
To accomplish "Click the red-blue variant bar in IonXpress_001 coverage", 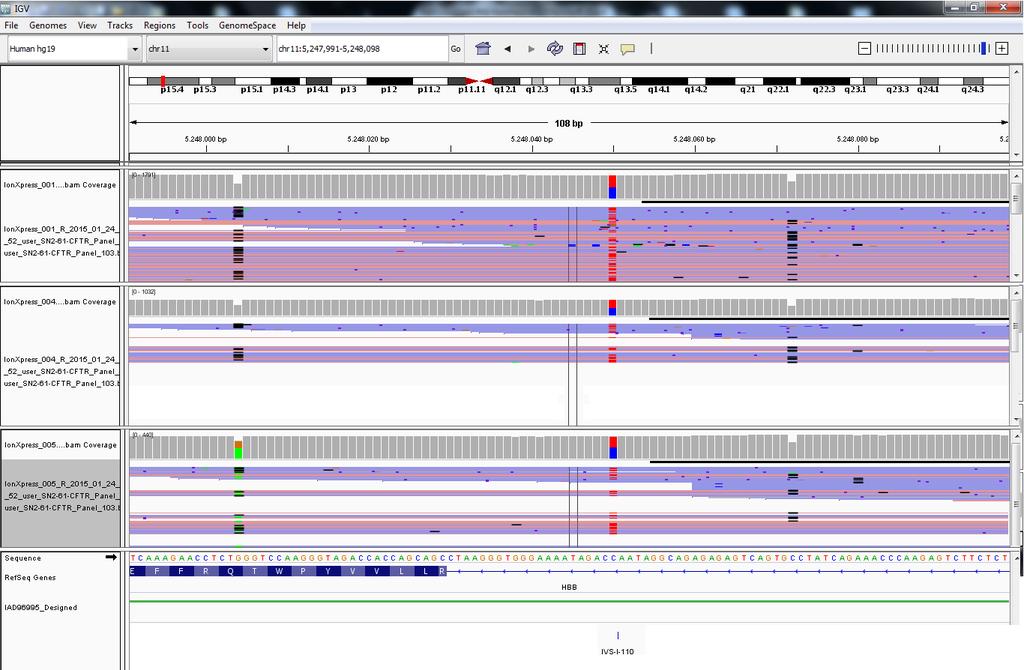I will click(x=613, y=187).
